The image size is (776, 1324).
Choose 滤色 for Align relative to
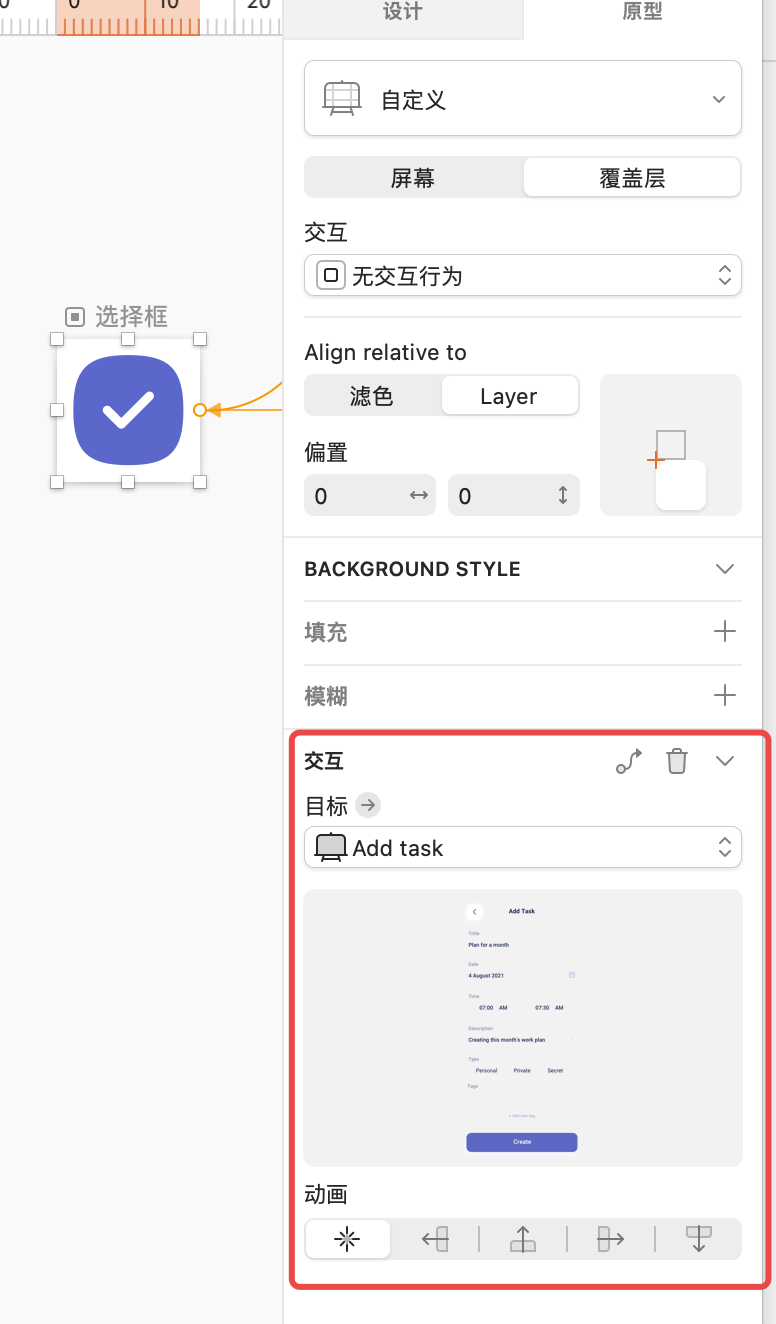(x=372, y=396)
